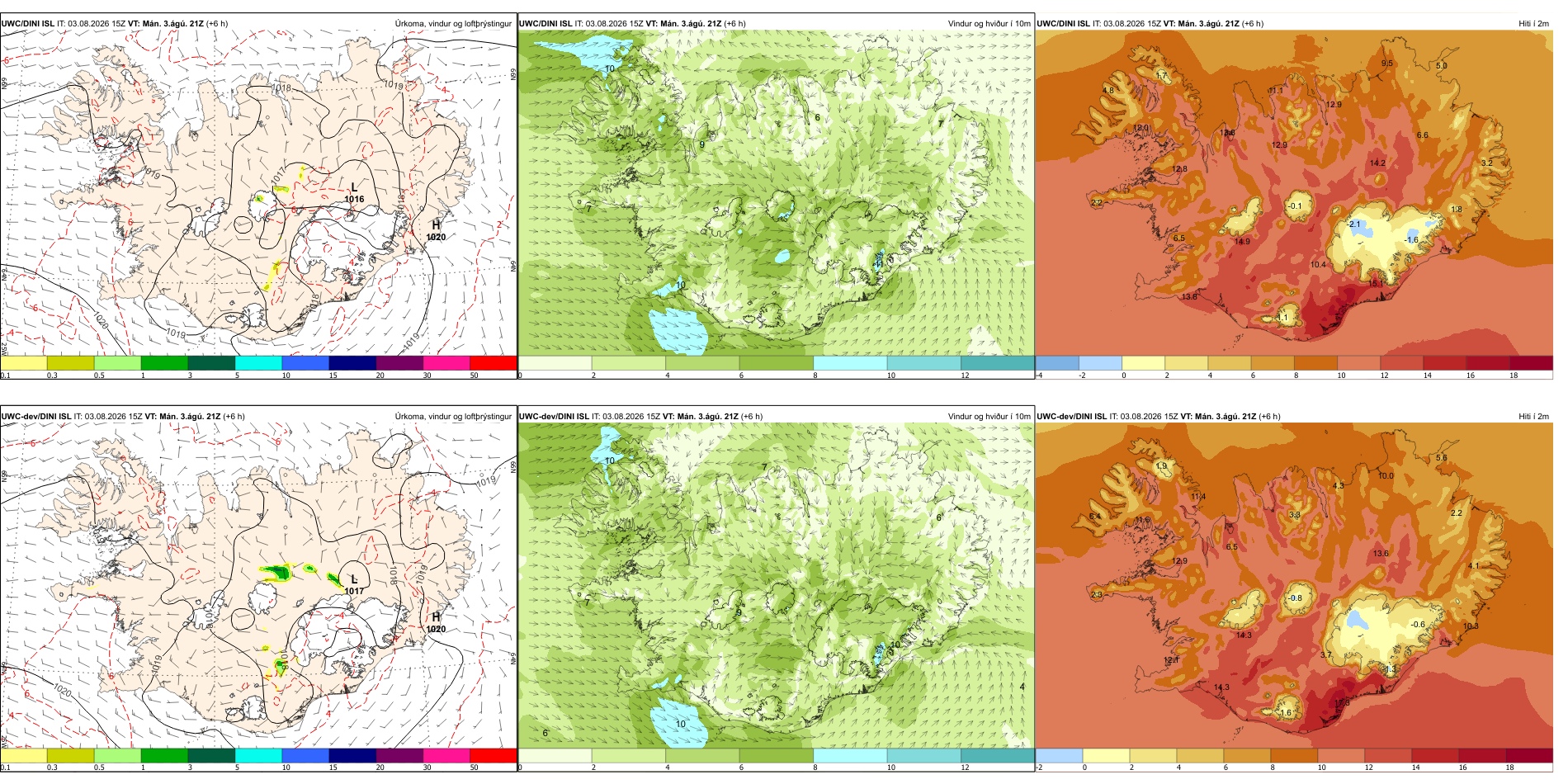Open the UWC/DINI 2m temperature map
Viewport: 1568px width, 784px height.
click(1294, 196)
